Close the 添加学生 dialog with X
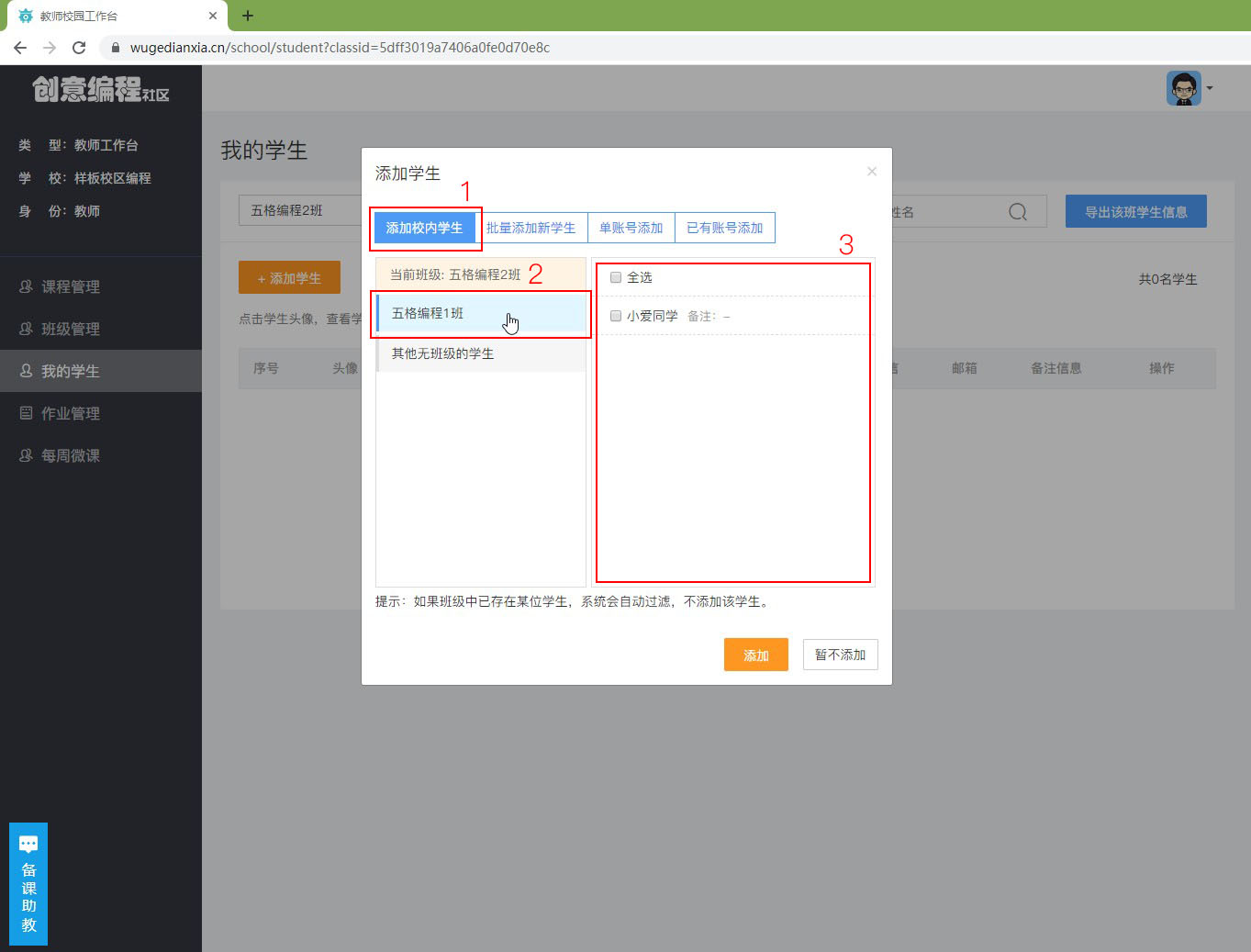Image resolution: width=1251 pixels, height=952 pixels. 872,172
